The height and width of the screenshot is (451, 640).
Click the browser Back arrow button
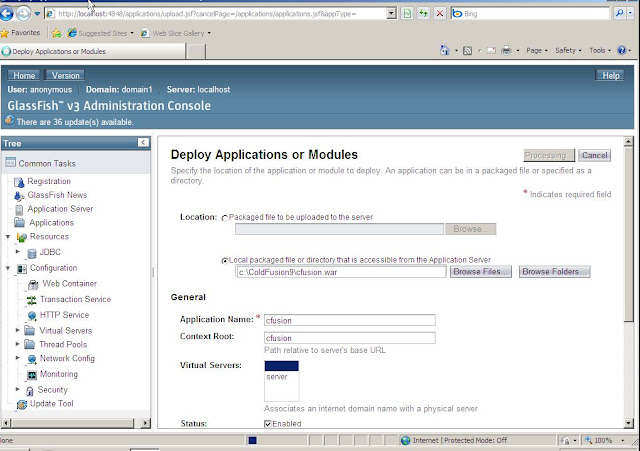click(6, 13)
